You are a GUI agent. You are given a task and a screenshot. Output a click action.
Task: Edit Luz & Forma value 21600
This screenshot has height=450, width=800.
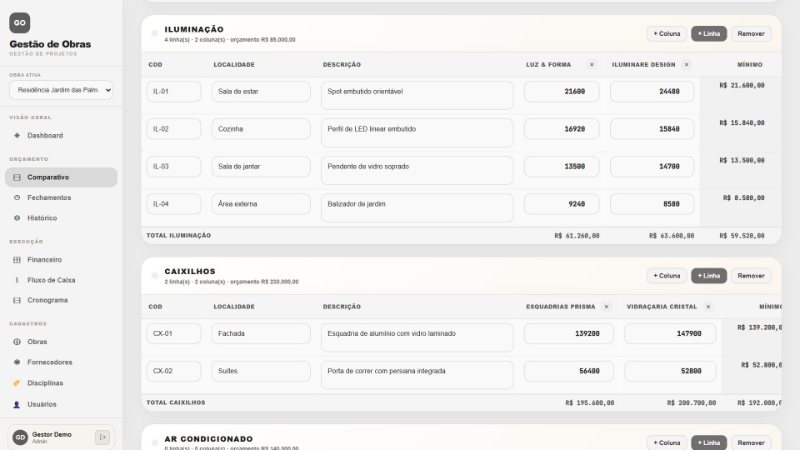click(561, 92)
